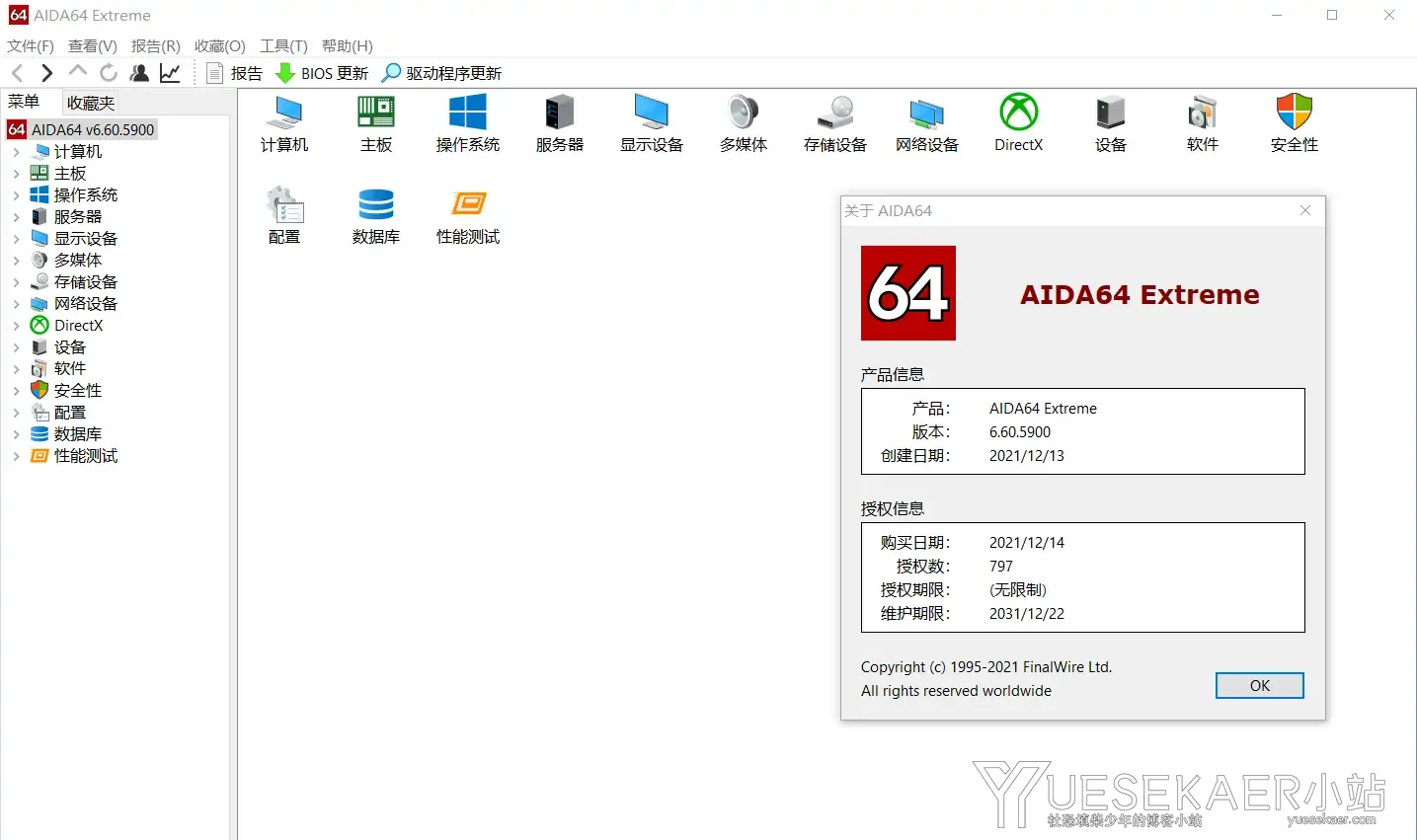Expand the 网络设备 tree node arrow

16,304
